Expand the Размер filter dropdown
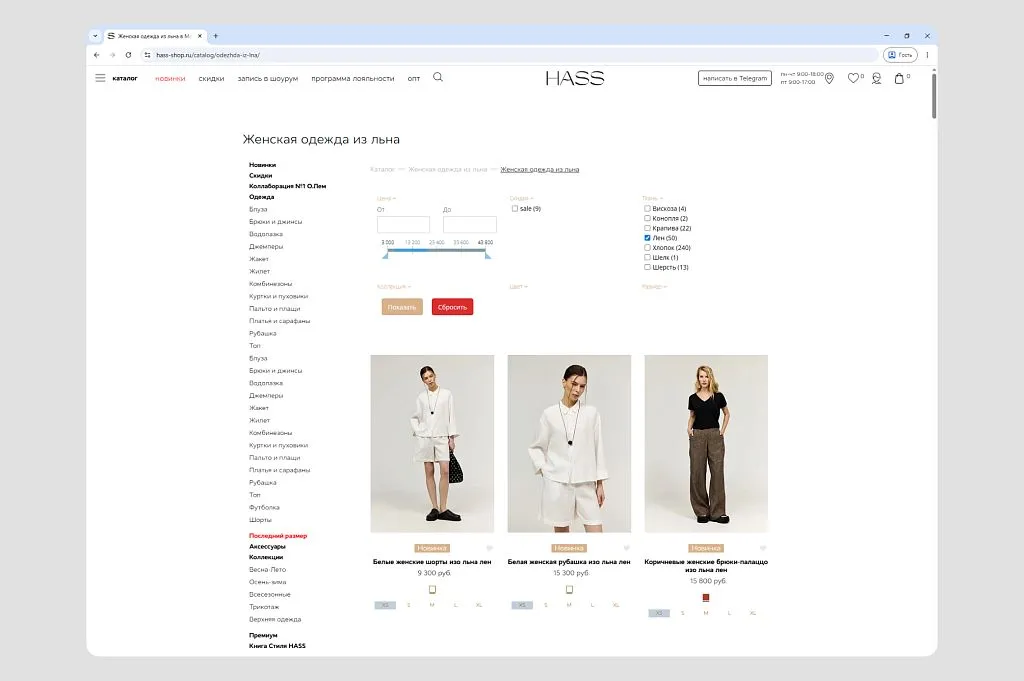The width and height of the screenshot is (1024, 681). pos(654,287)
